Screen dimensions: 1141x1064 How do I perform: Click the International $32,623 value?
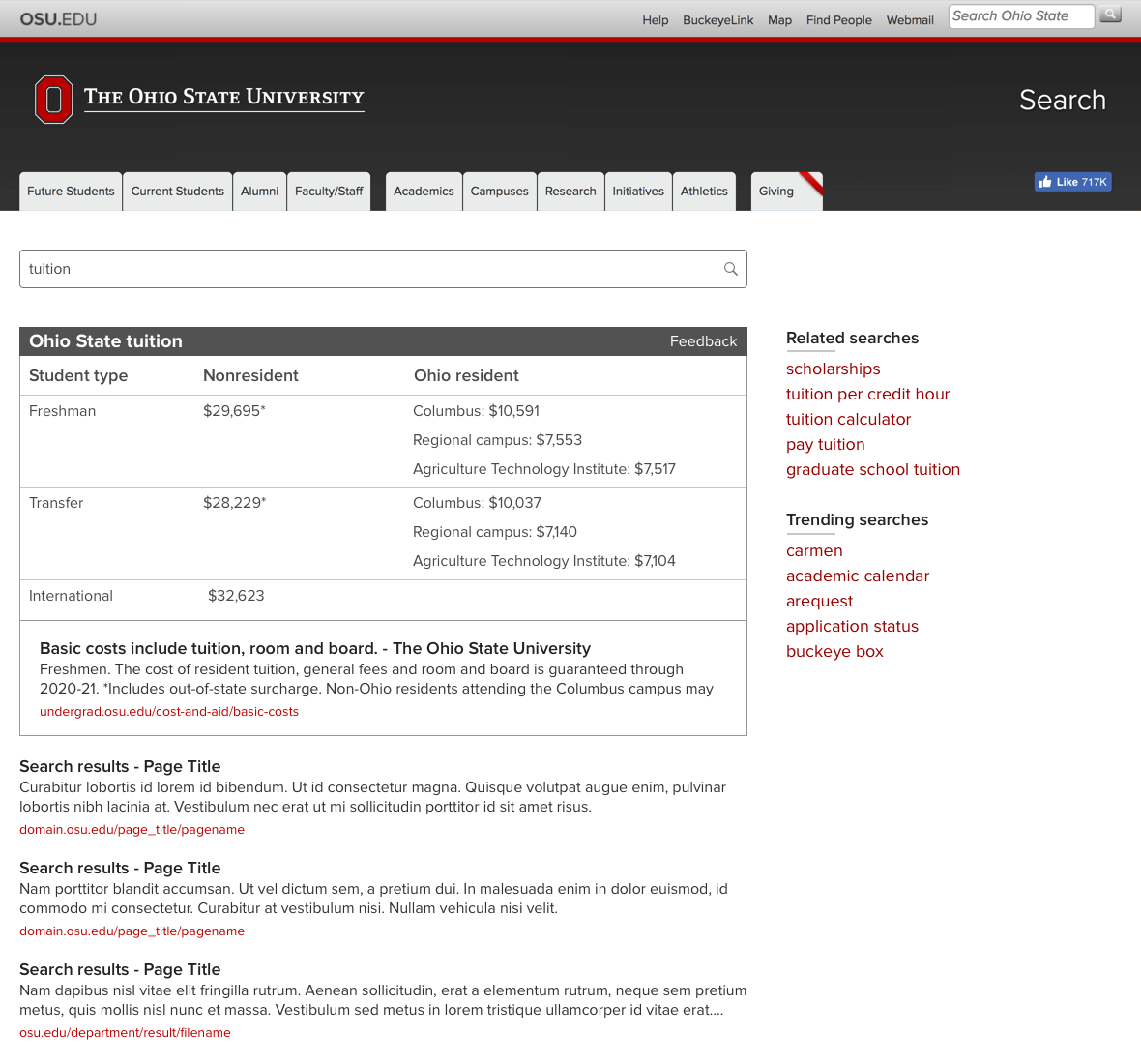point(236,596)
